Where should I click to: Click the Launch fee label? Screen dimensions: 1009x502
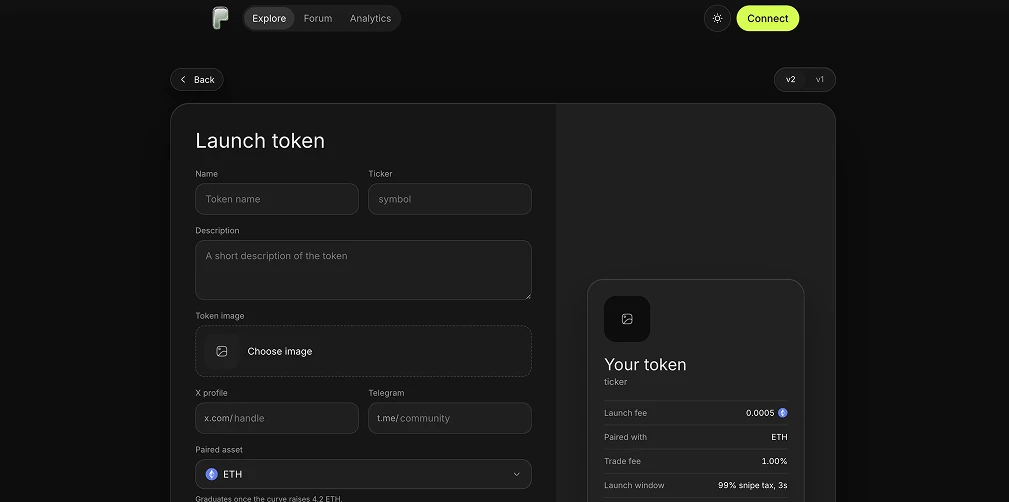[625, 413]
